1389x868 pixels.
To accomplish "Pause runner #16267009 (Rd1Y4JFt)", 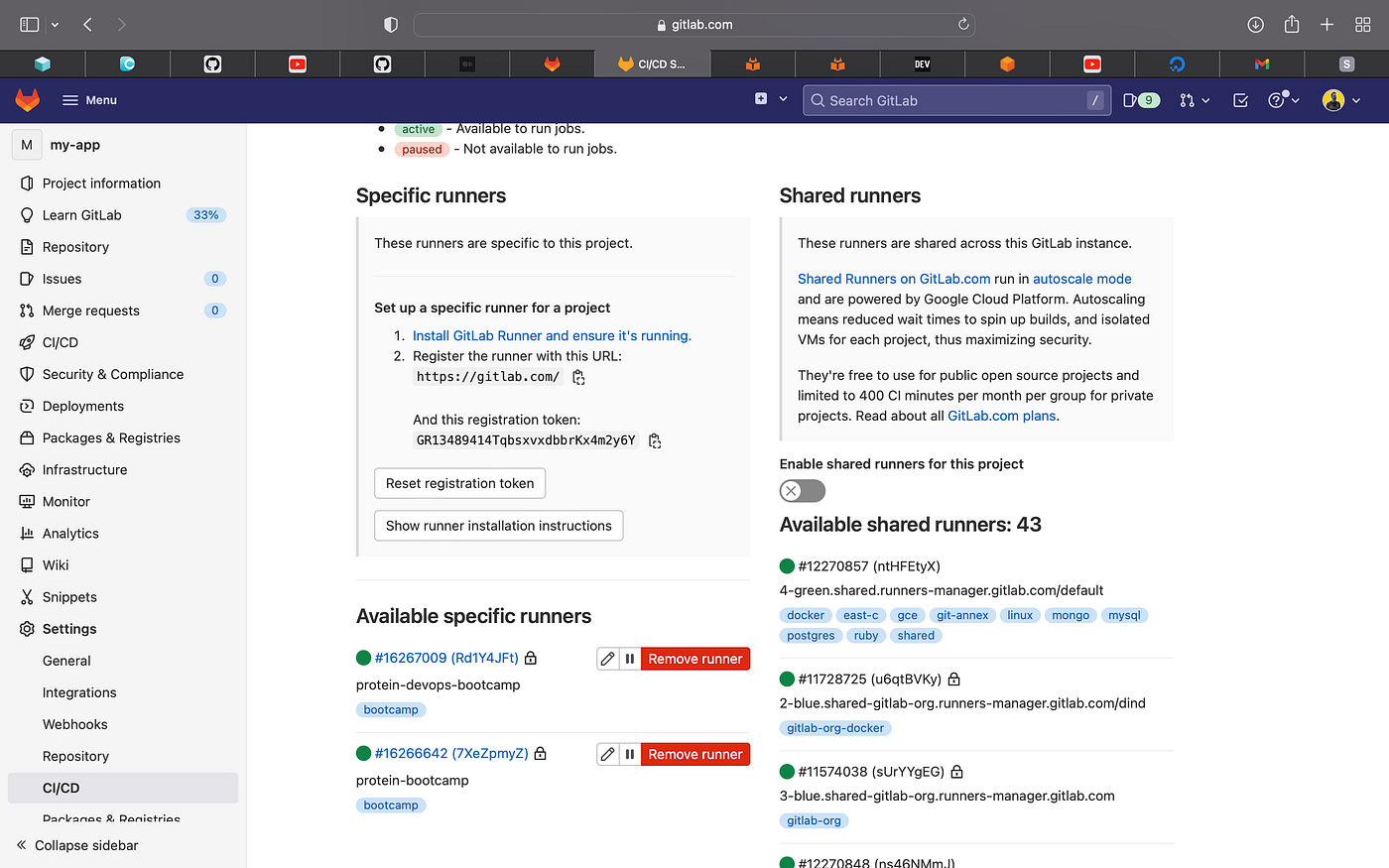I will (630, 658).
